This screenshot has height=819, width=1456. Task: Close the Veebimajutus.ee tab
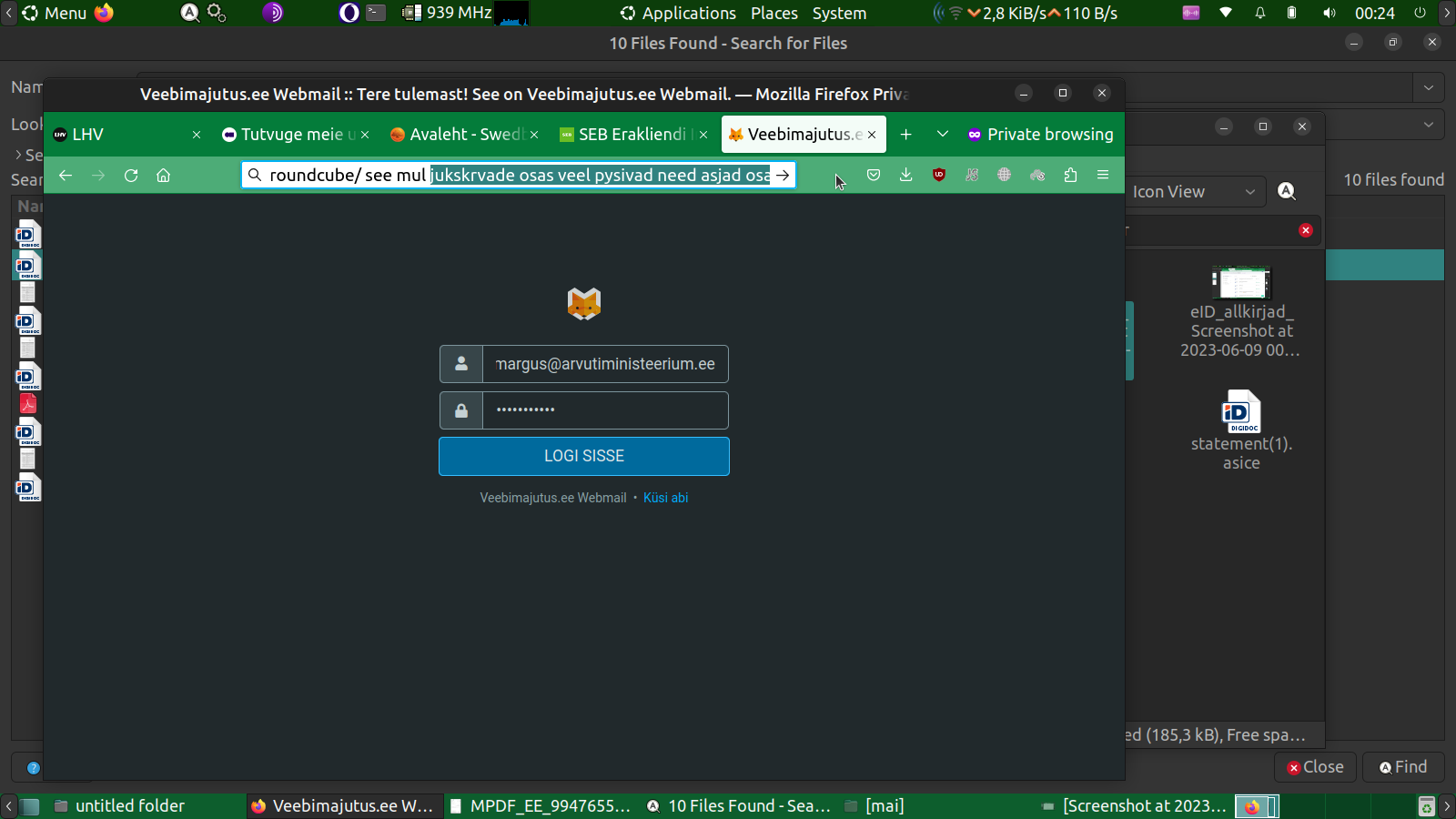[x=872, y=135]
